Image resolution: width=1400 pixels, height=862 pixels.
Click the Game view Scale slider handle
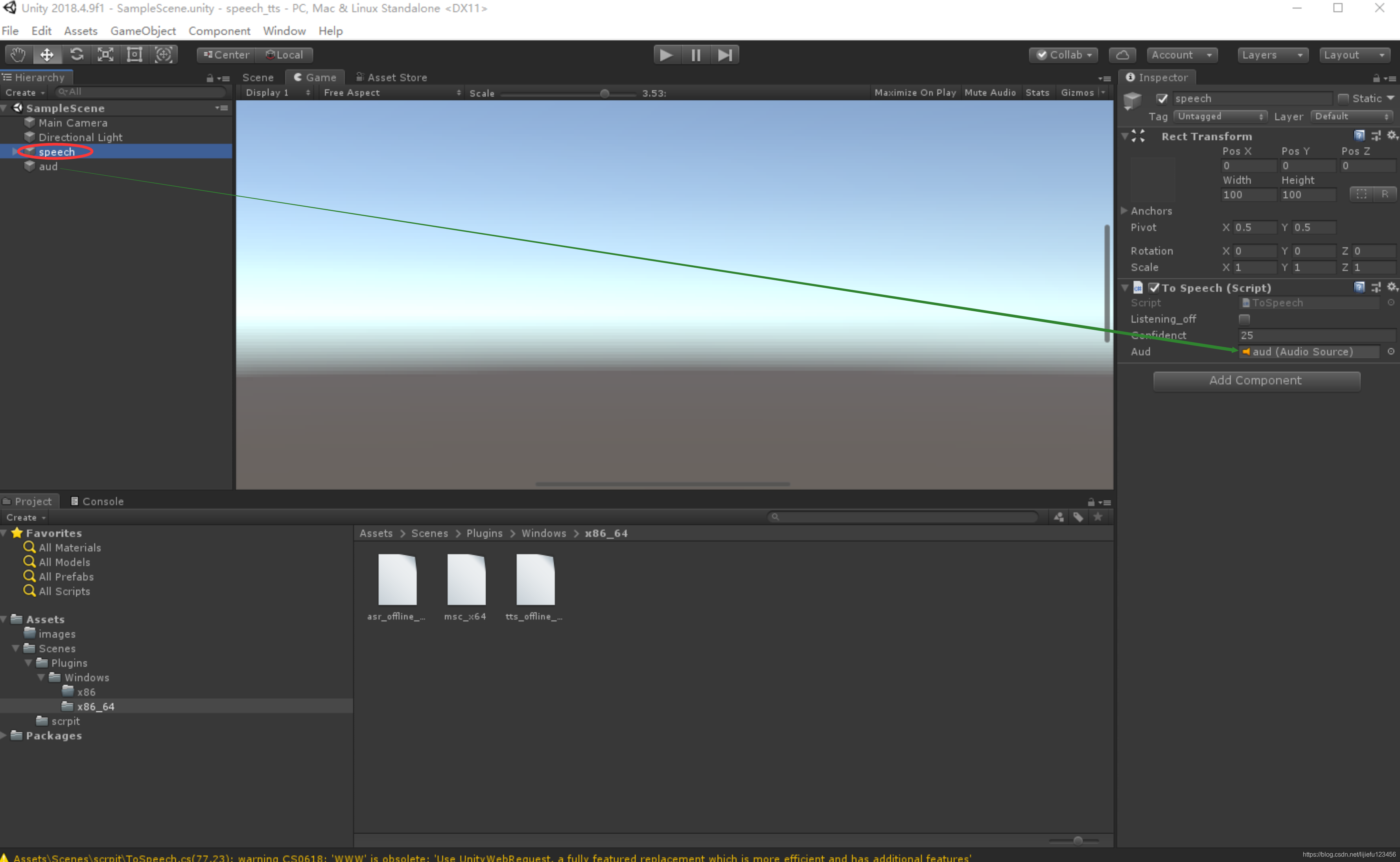coord(604,93)
